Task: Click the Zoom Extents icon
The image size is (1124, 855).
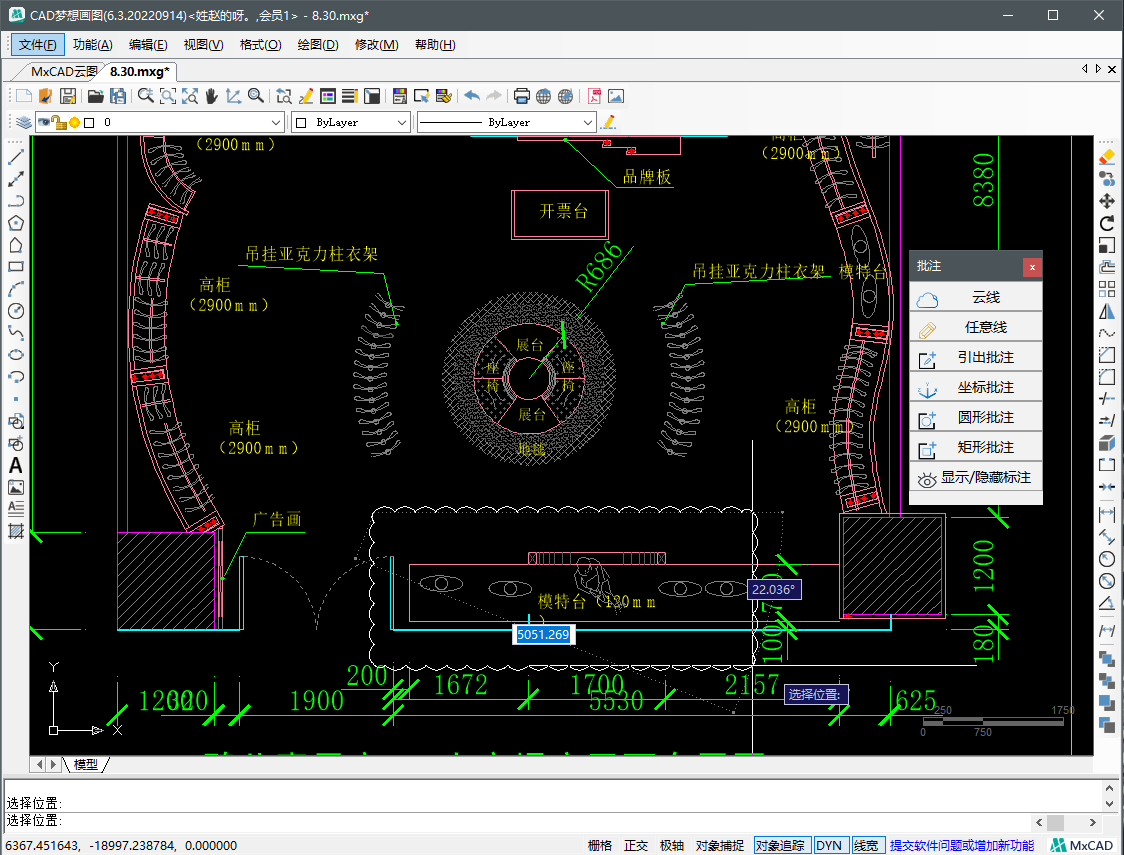Action: (x=190, y=96)
